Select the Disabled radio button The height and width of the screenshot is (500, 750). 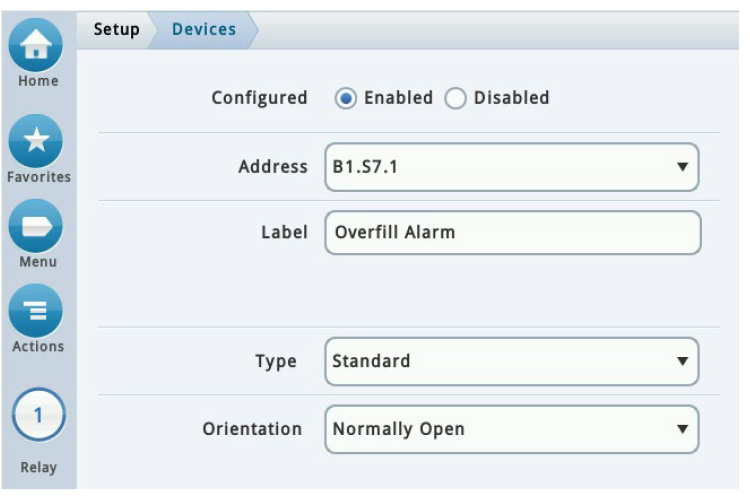pyautogui.click(x=455, y=99)
